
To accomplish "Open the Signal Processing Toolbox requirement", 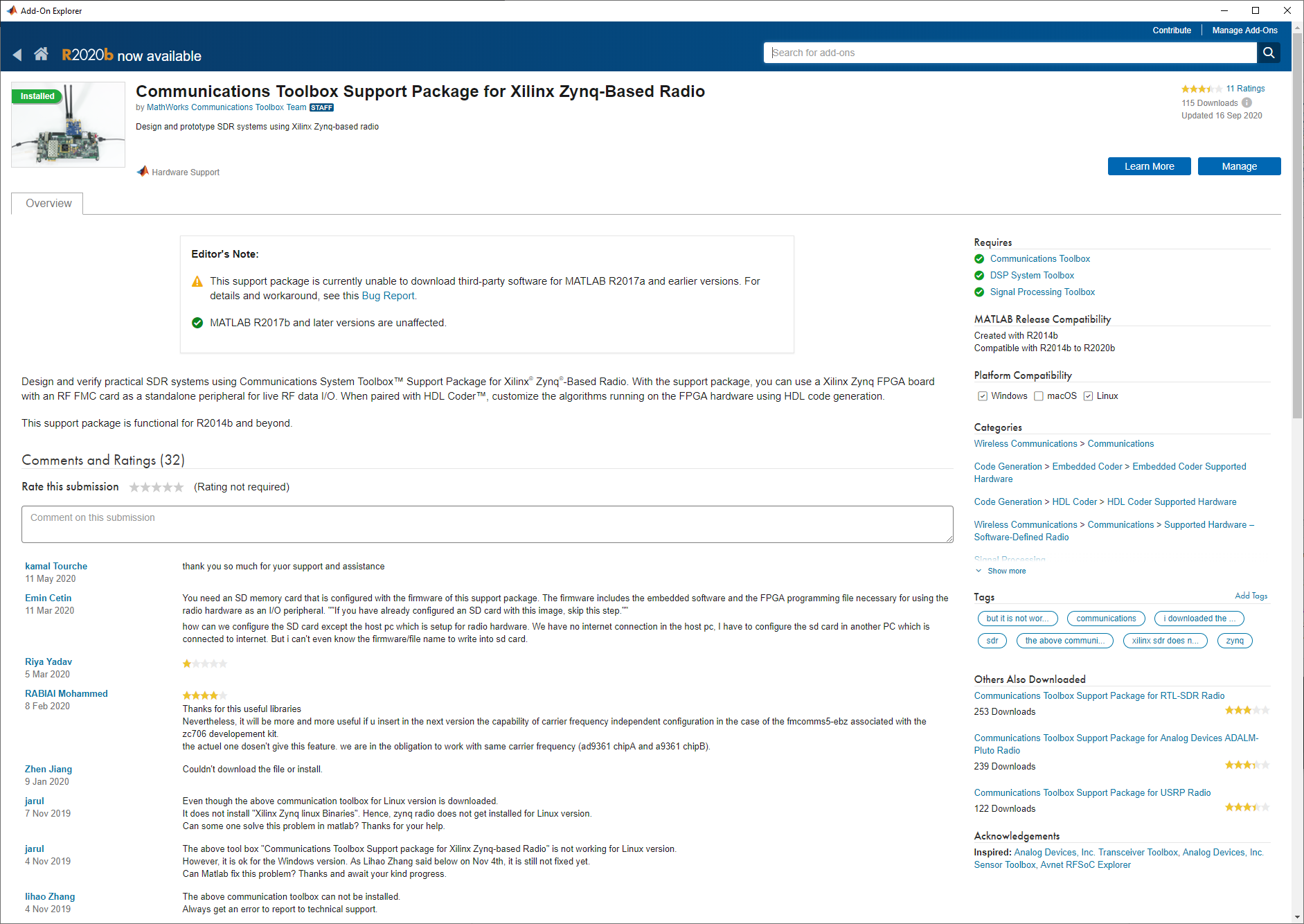I will coord(1042,292).
